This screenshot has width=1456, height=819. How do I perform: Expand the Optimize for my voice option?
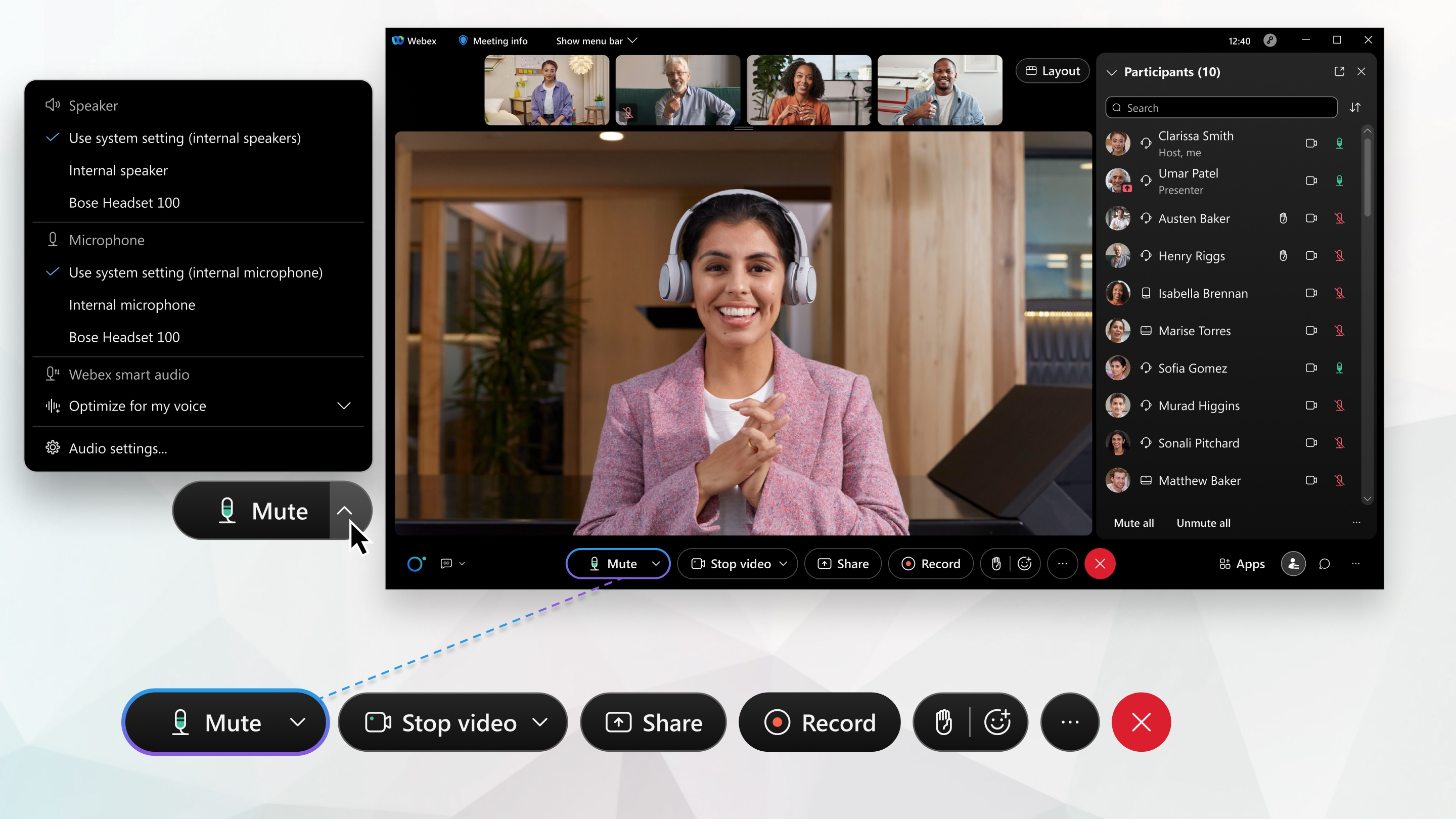click(x=344, y=405)
